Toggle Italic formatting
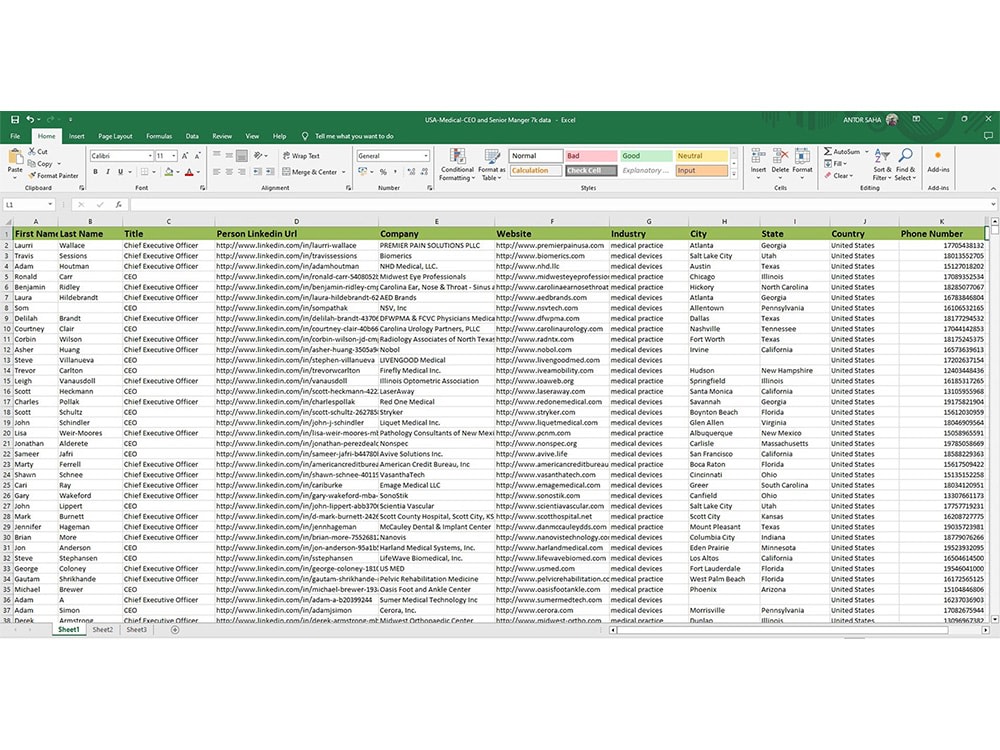 (108, 172)
